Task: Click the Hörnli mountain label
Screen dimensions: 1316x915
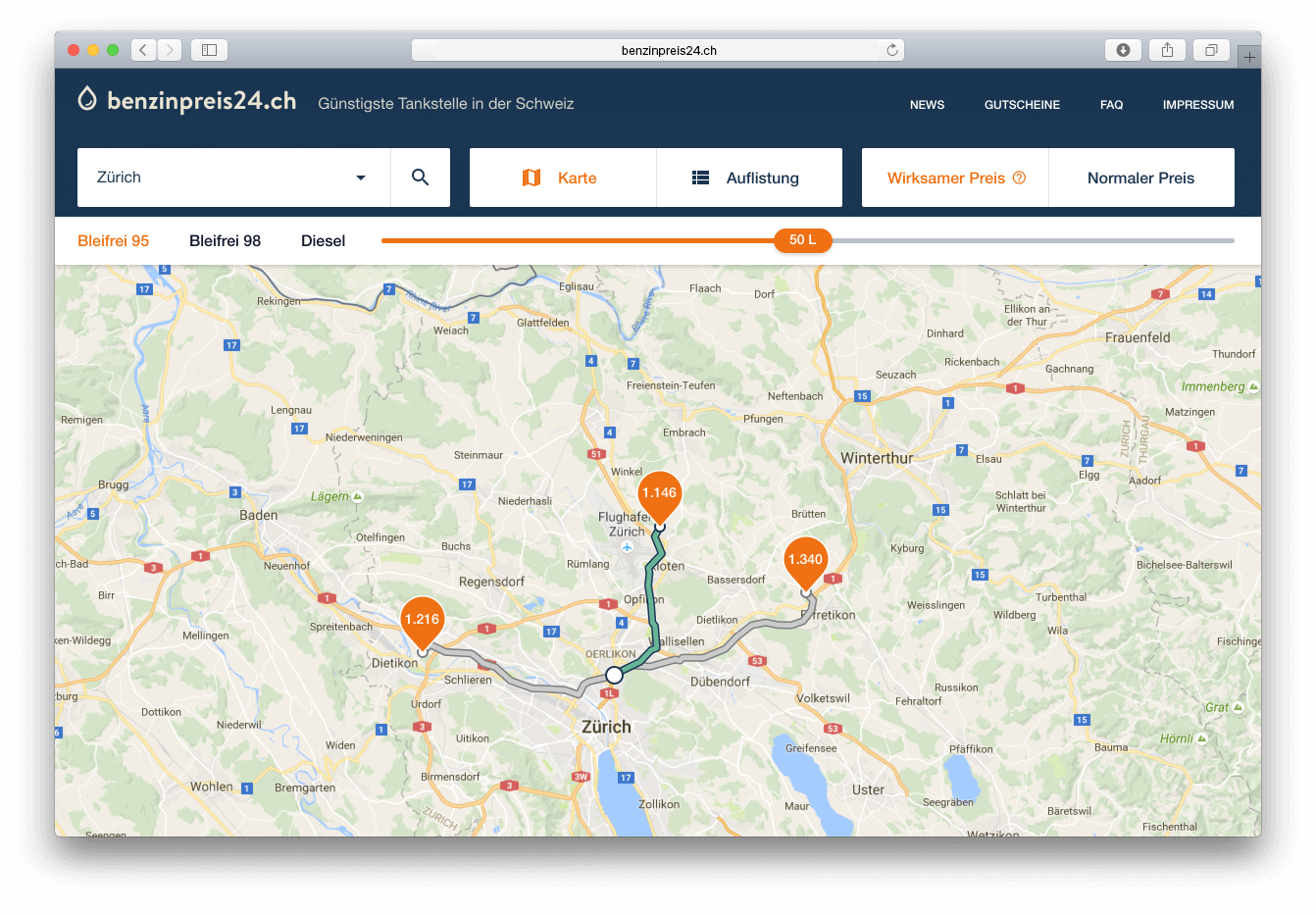Action: click(x=1177, y=738)
